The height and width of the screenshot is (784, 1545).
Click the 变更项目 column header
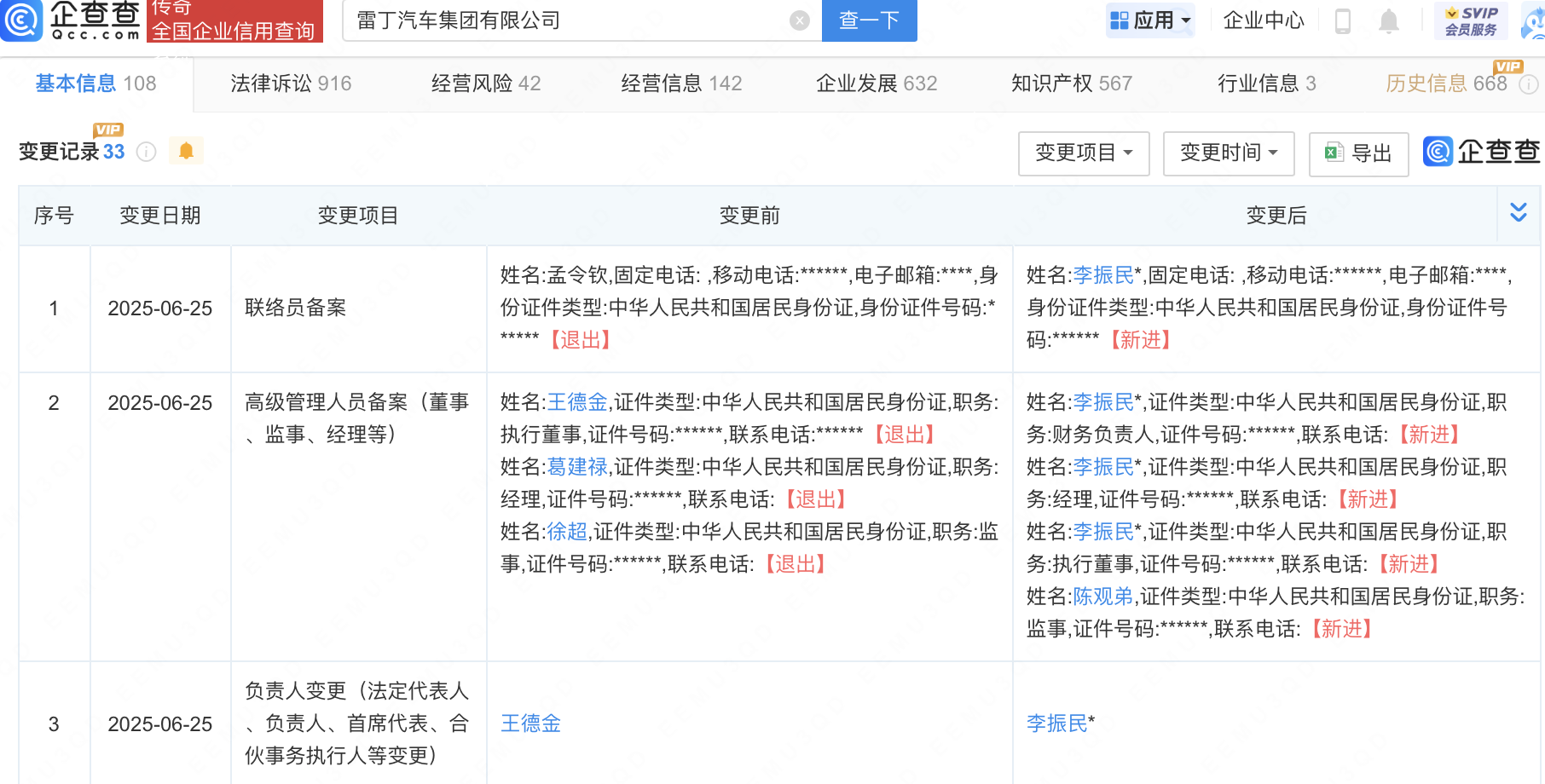coord(358,216)
